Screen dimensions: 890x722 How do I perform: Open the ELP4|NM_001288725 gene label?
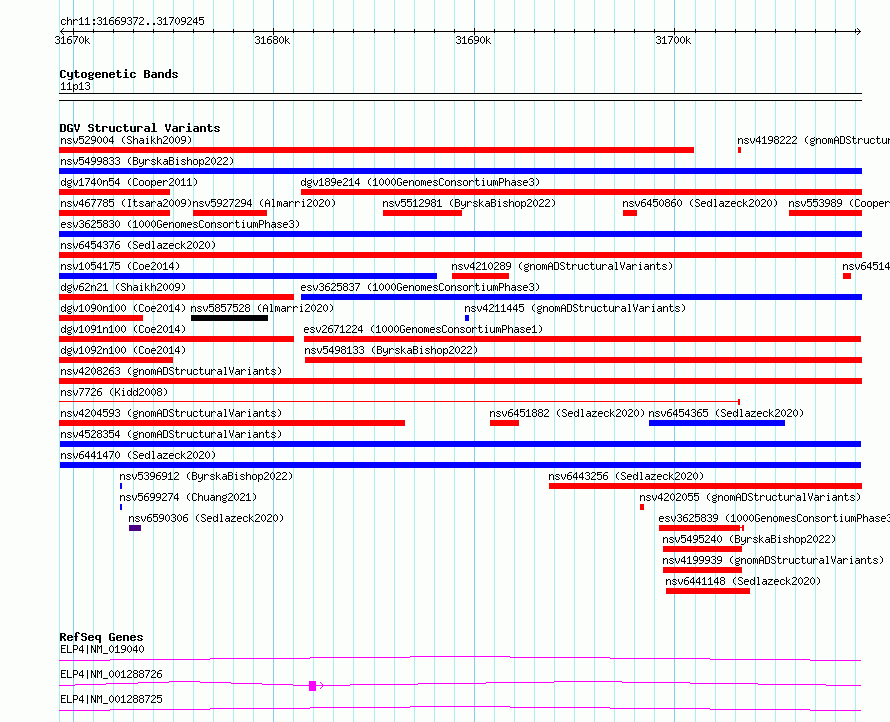click(111, 699)
